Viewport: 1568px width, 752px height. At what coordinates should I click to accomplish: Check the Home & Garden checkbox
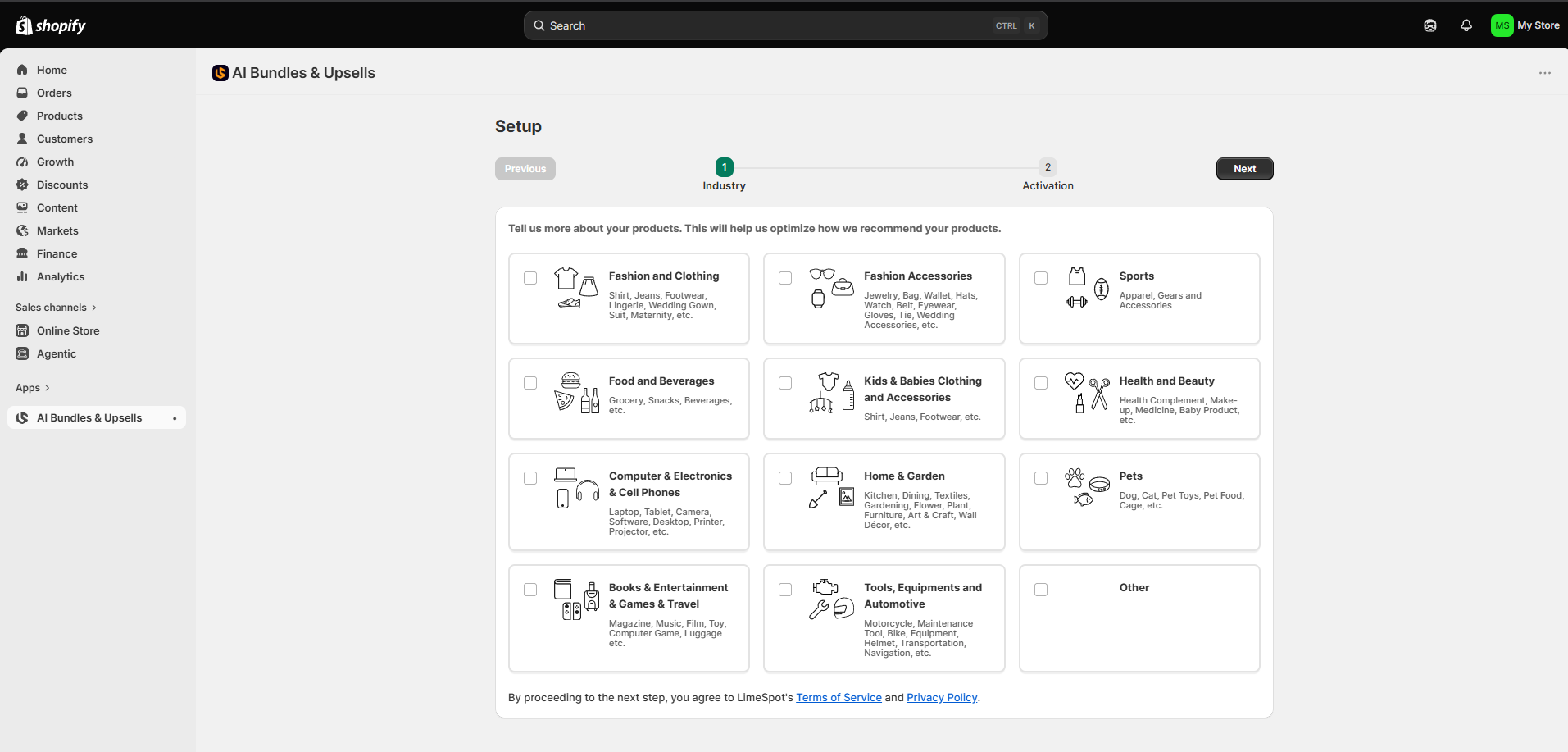(x=785, y=478)
